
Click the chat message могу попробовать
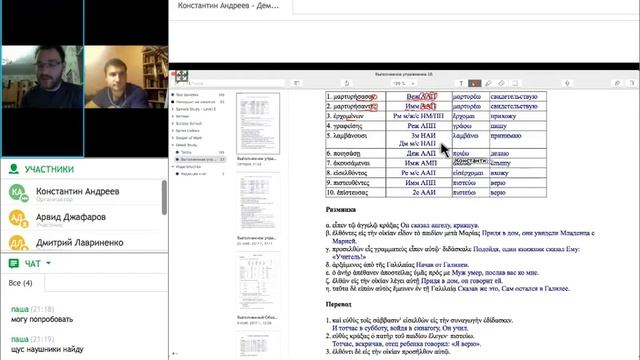click(42, 319)
